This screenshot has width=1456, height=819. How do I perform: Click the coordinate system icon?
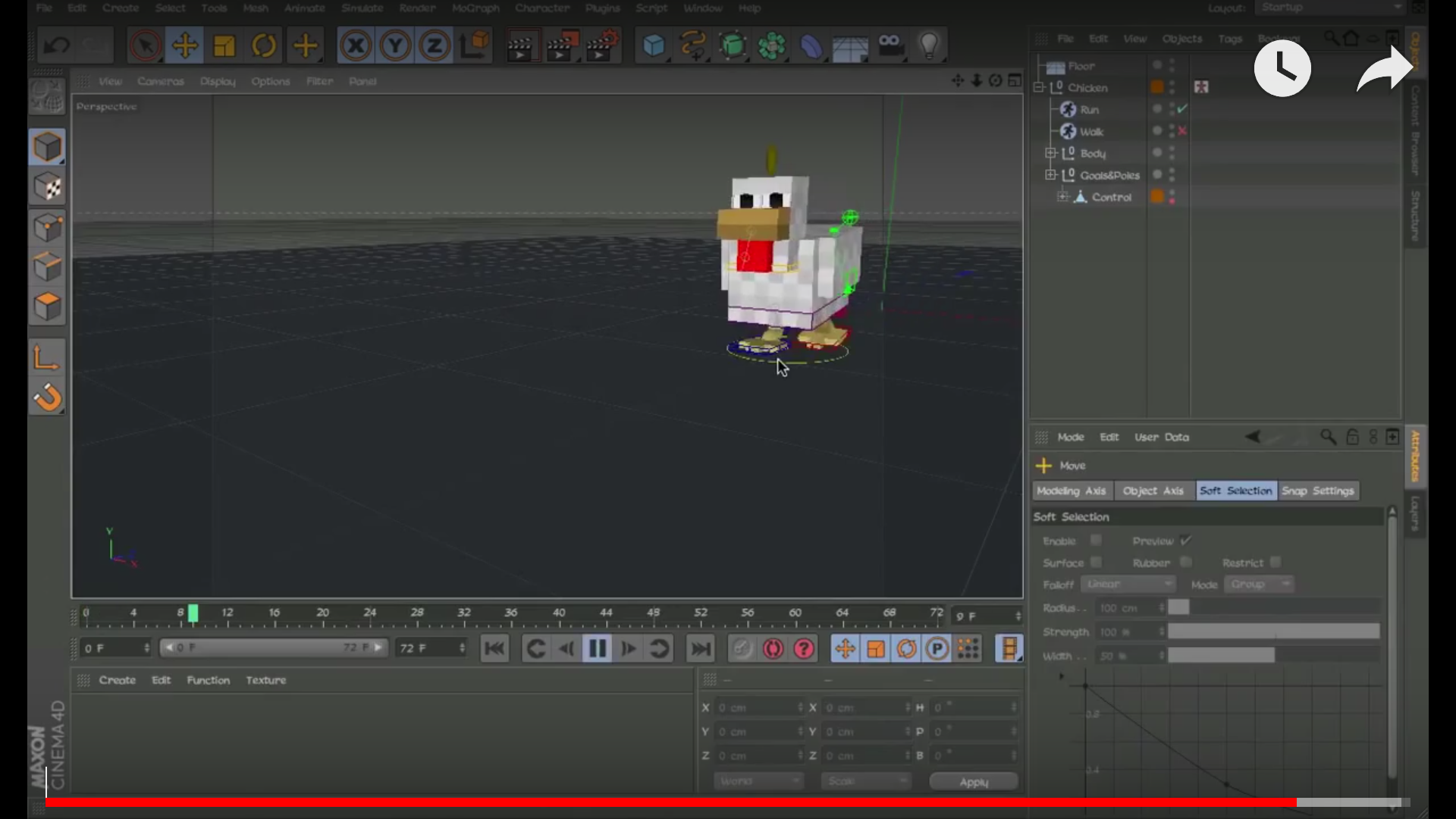coord(475,46)
